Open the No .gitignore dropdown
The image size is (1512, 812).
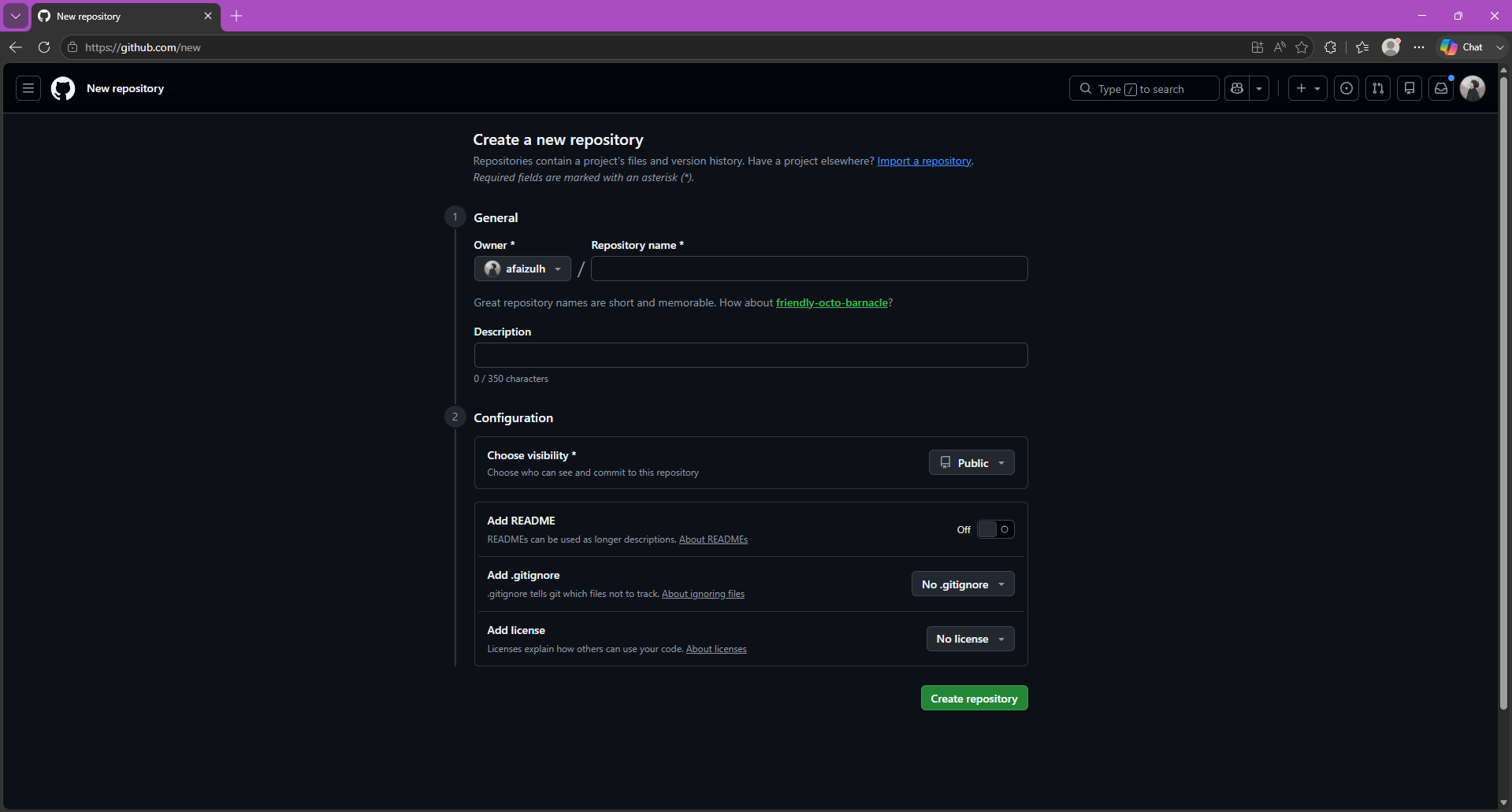(963, 584)
